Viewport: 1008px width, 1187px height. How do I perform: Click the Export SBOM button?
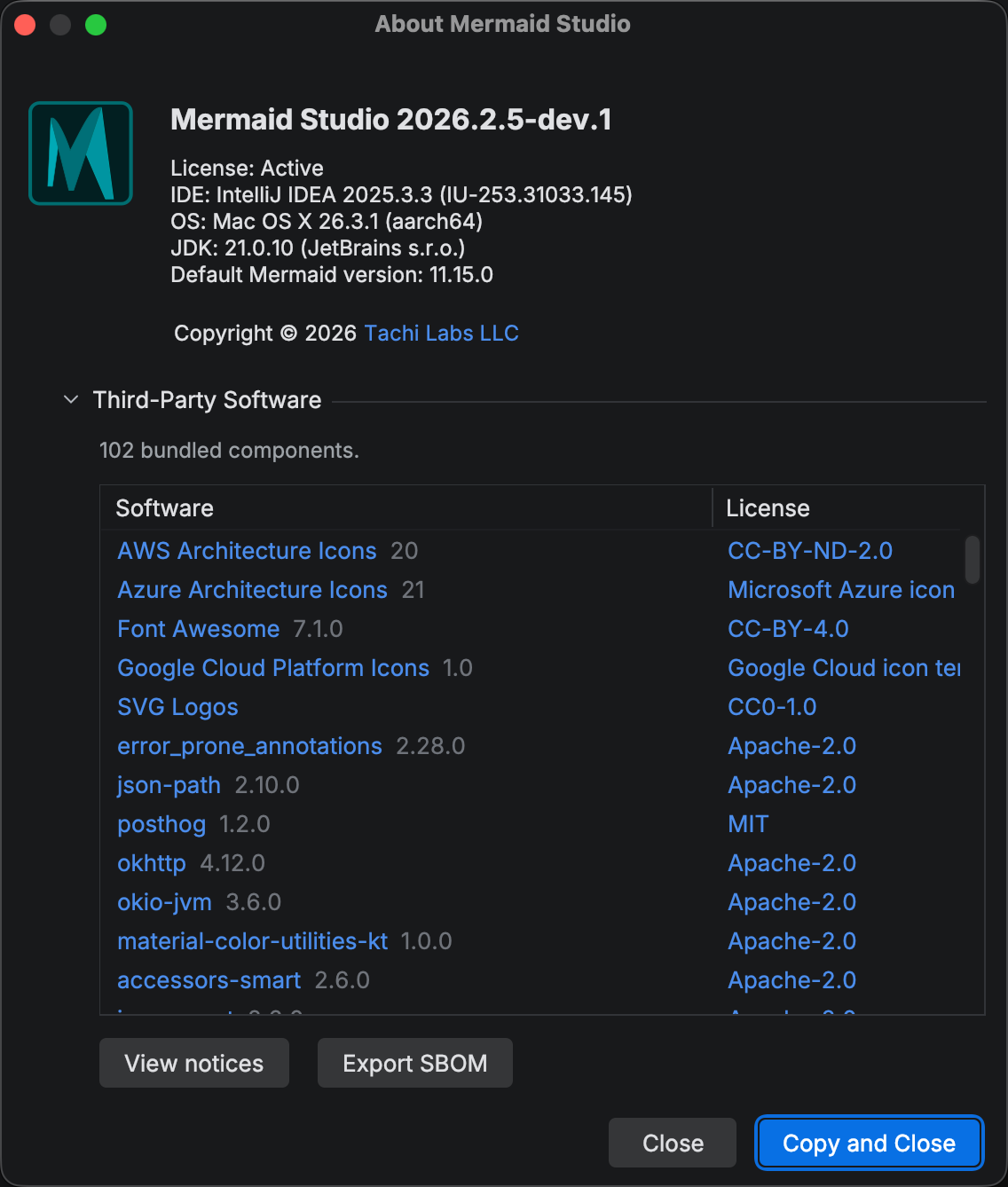click(x=415, y=1063)
